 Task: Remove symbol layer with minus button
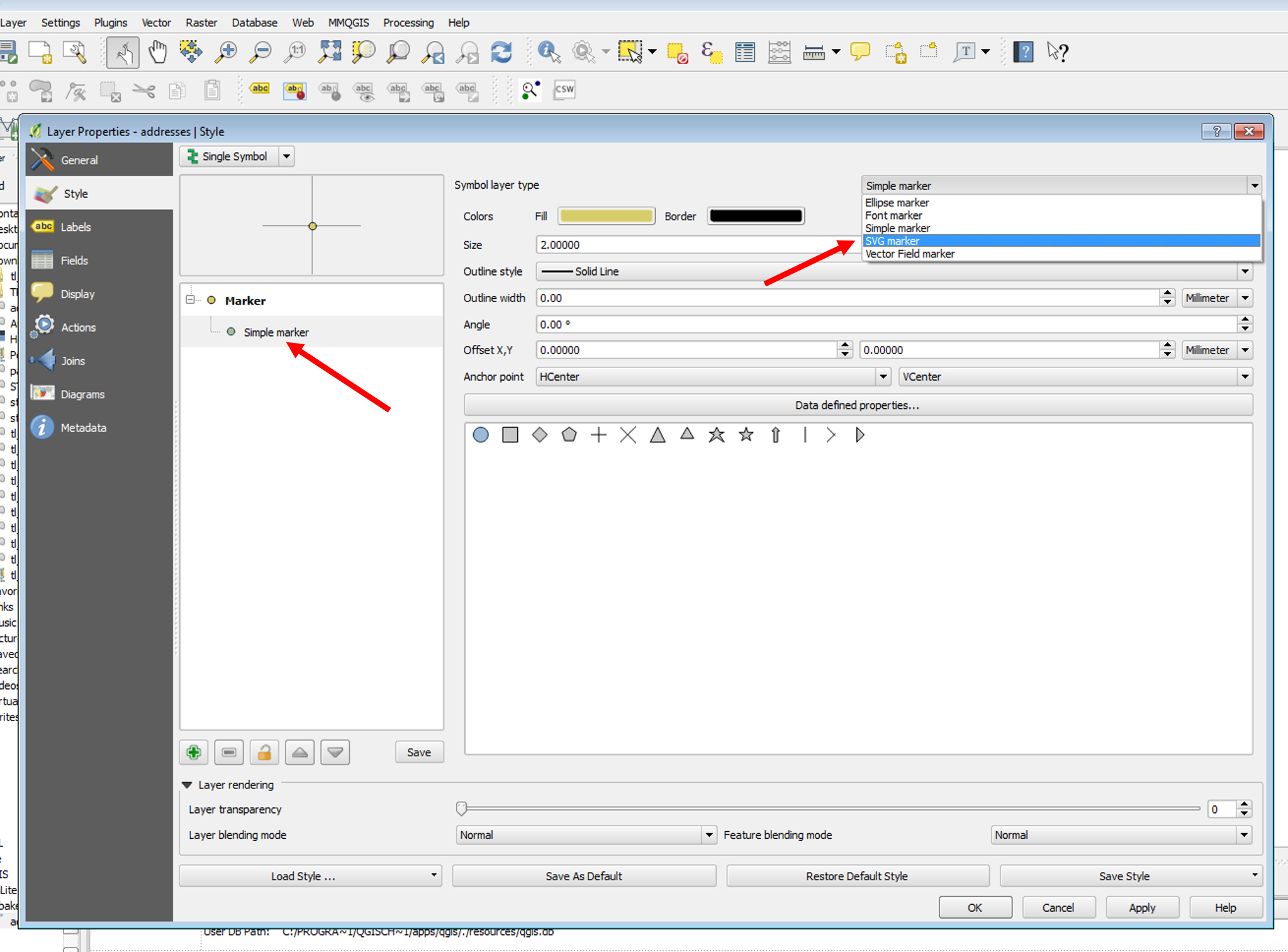click(229, 753)
